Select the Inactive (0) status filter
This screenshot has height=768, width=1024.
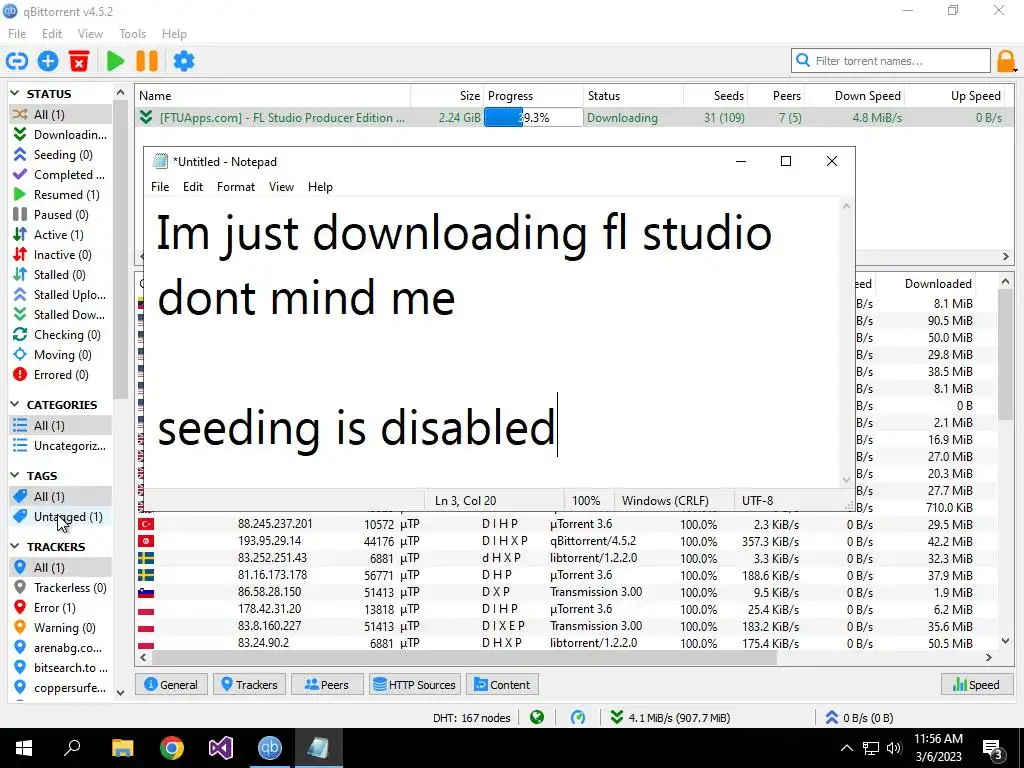[60, 255]
